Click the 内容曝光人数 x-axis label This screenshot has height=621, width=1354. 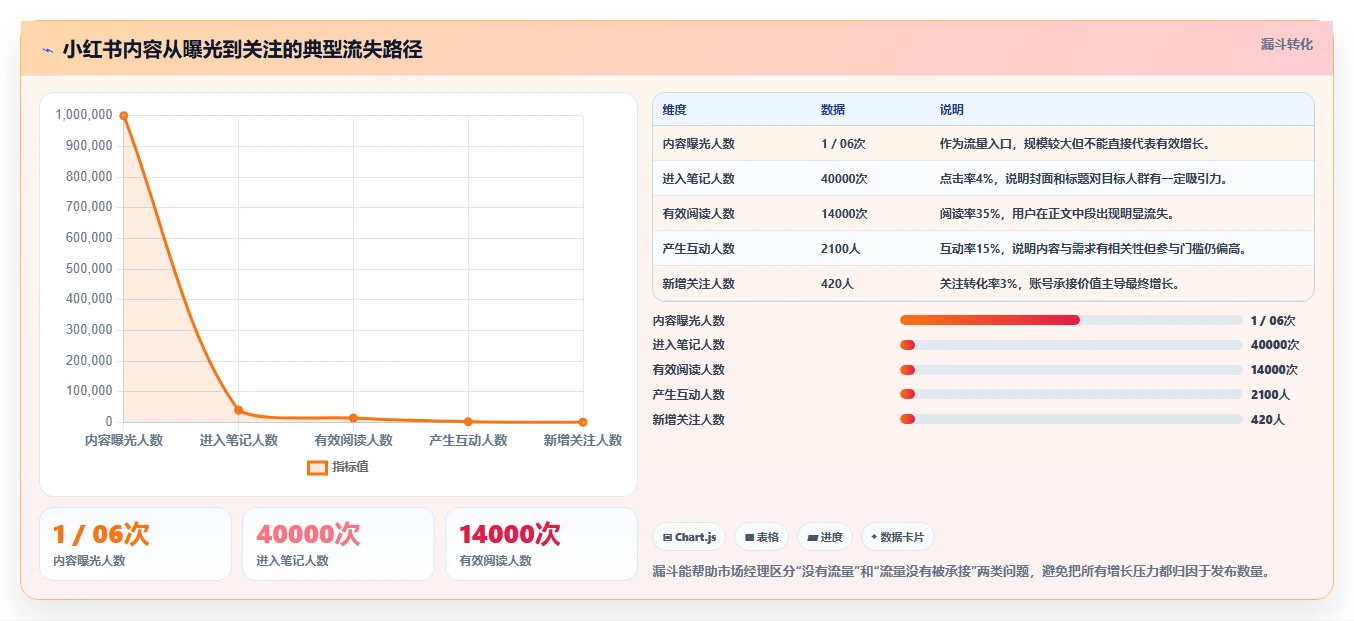click(x=124, y=440)
